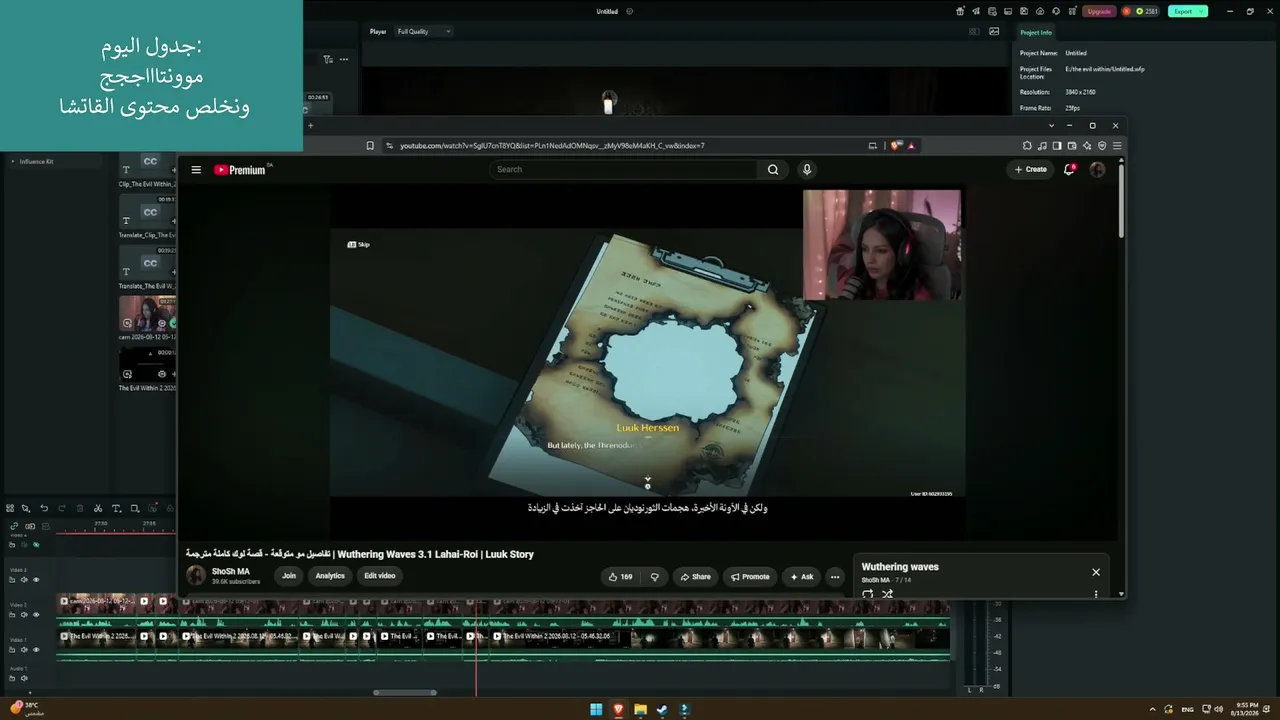Open more actions for the YouTube video
The image size is (1280, 720).
click(x=835, y=577)
